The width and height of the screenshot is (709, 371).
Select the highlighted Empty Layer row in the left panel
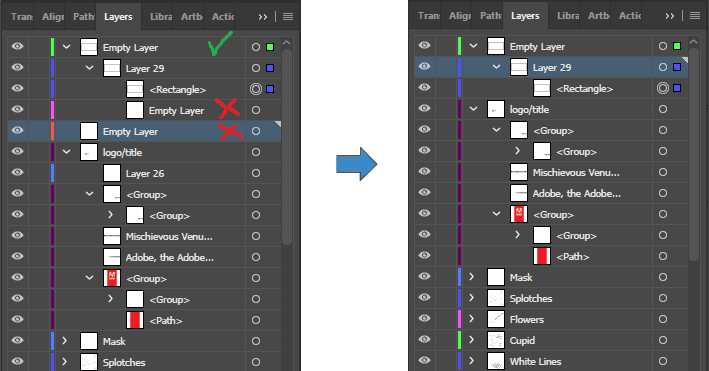pos(145,131)
